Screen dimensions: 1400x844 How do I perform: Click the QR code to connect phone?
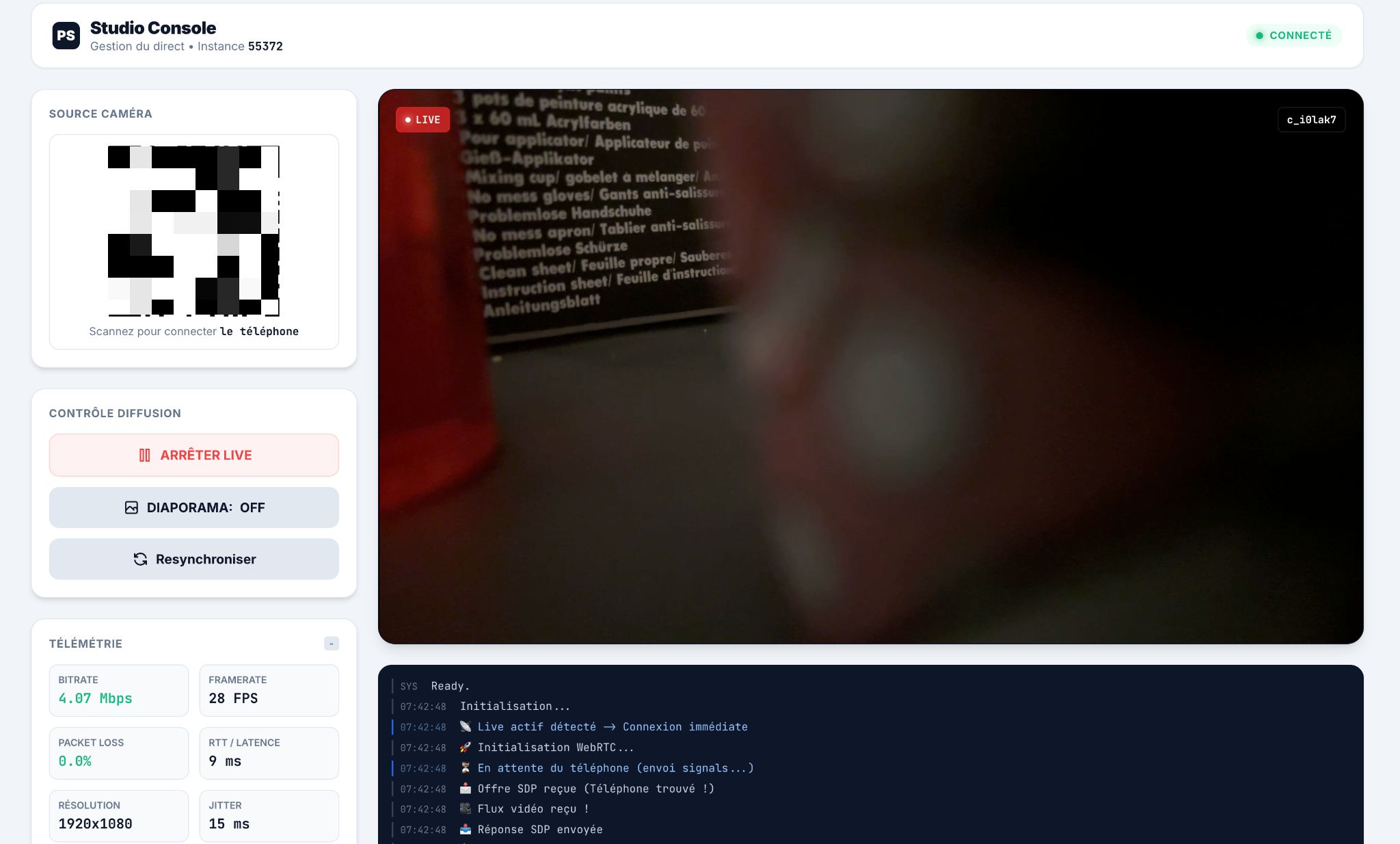coord(193,230)
